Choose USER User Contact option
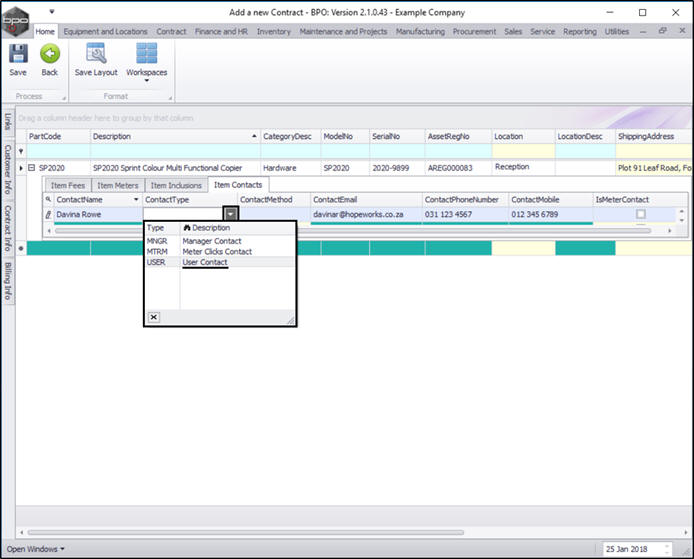 [220, 262]
